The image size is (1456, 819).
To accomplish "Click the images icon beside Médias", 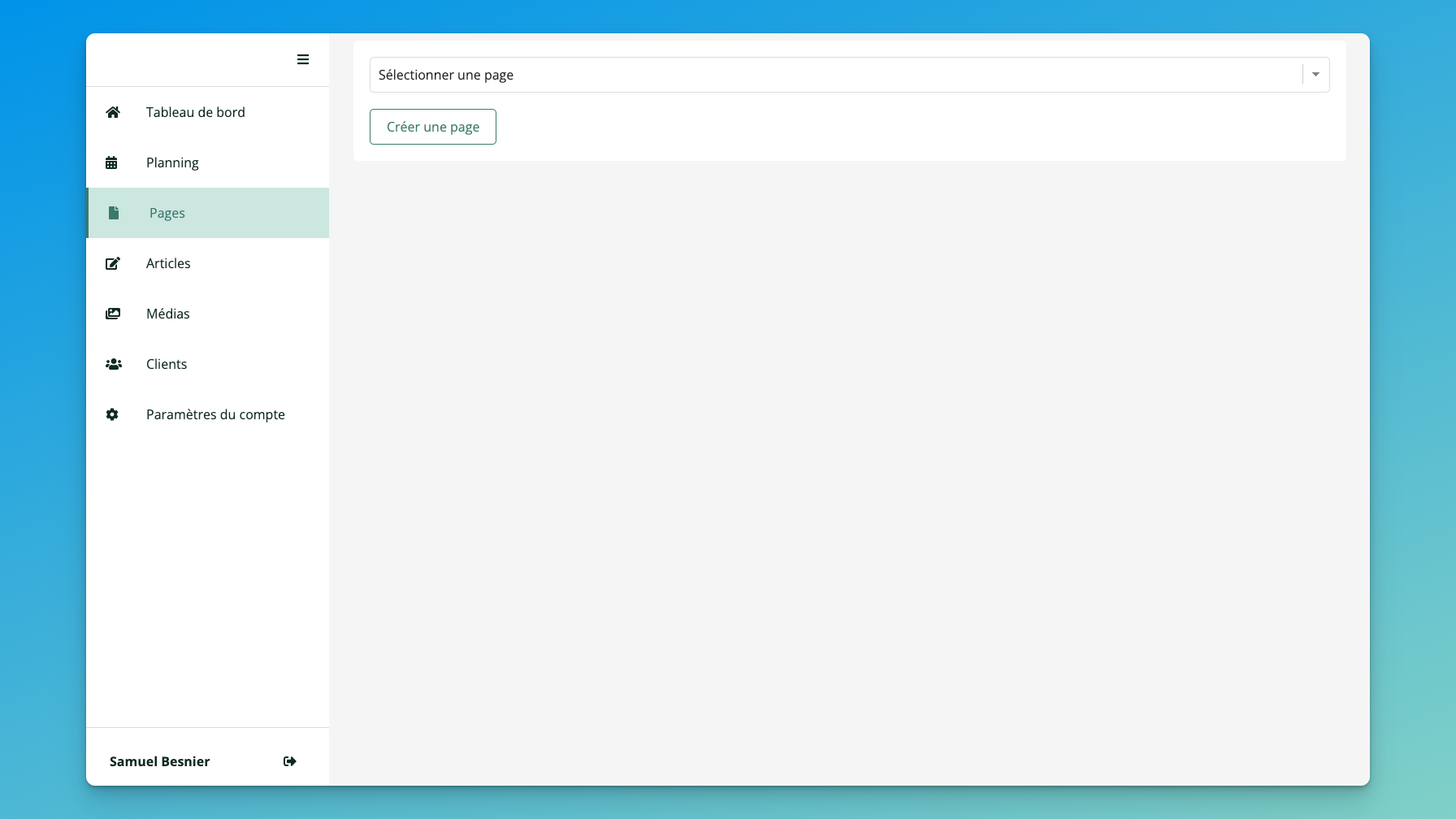I will [113, 314].
